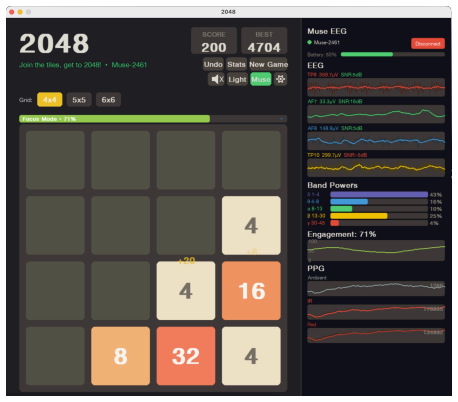Click the 32 tile
The height and width of the screenshot is (402, 458).
(186, 356)
